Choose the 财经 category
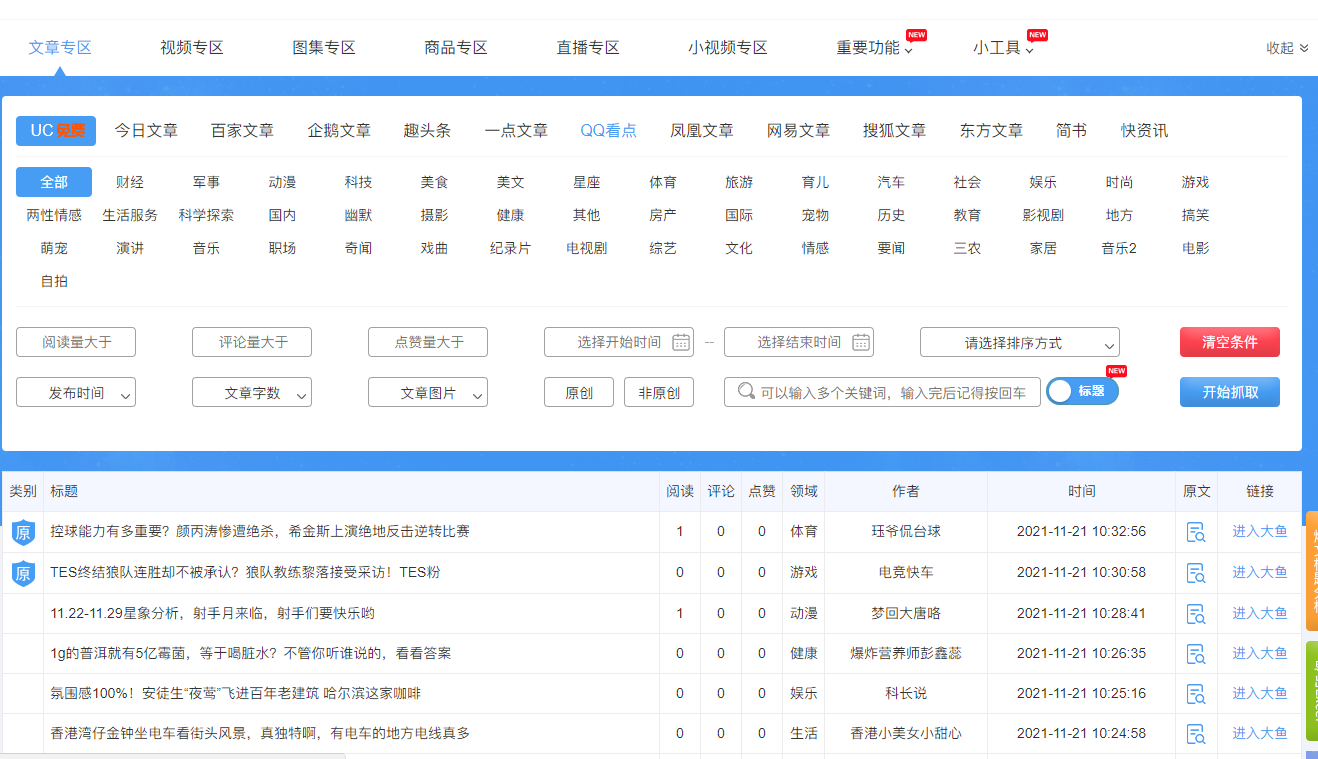Image resolution: width=1318 pixels, height=759 pixels. pyautogui.click(x=130, y=182)
